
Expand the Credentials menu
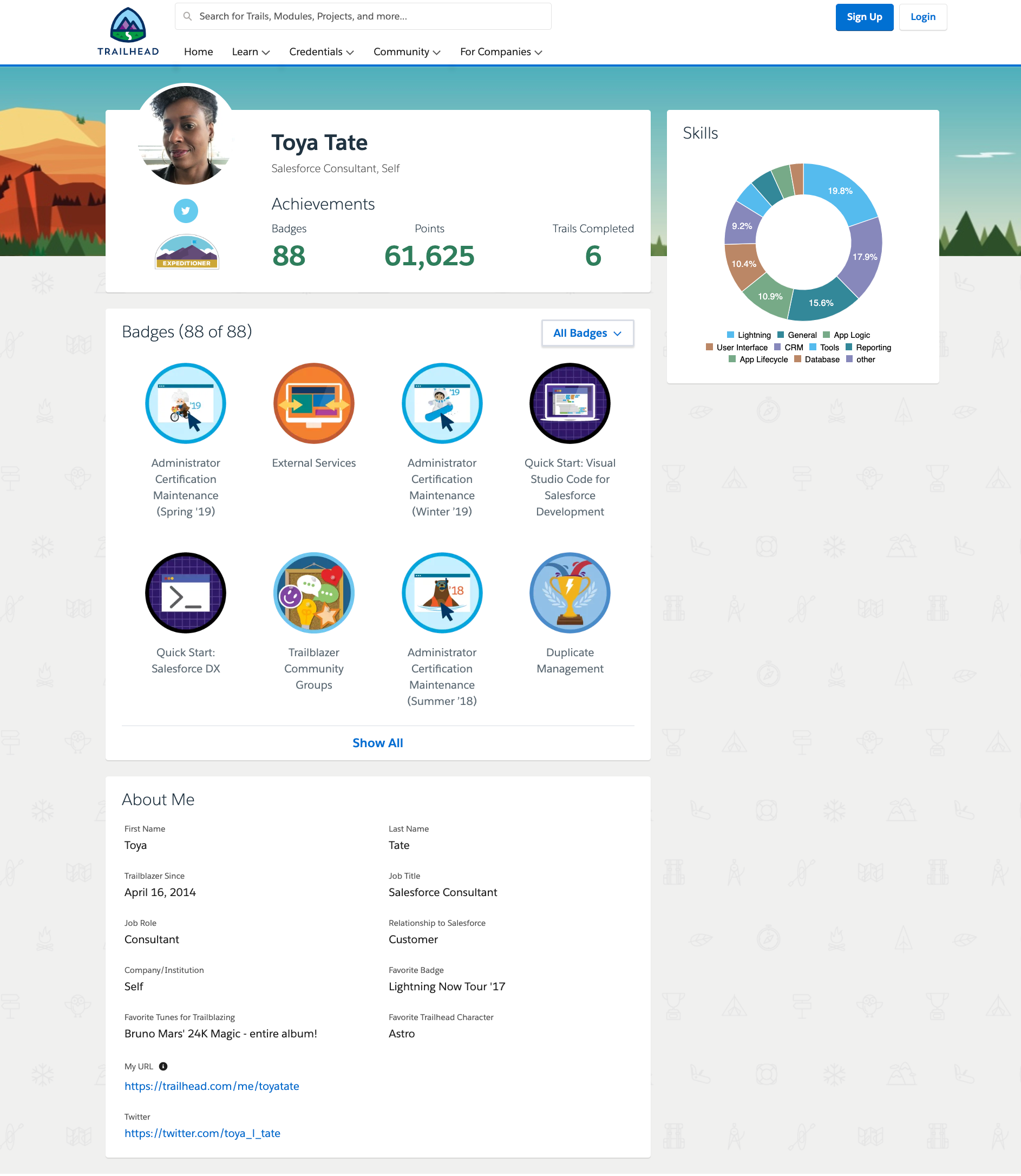click(x=322, y=52)
